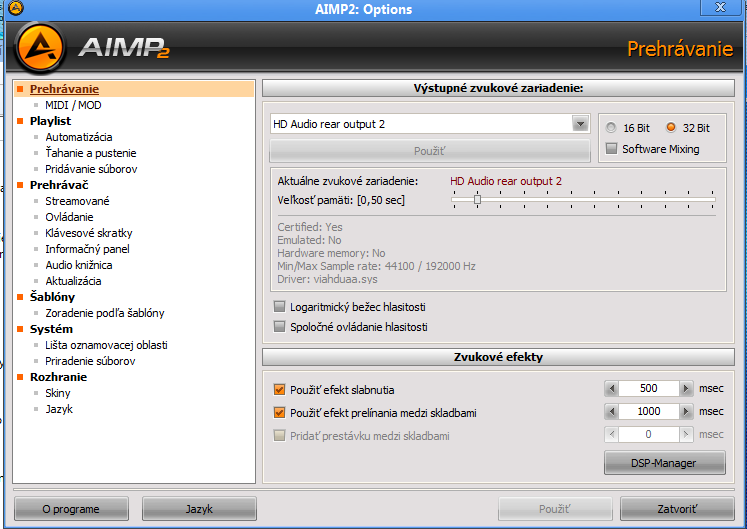Click the O programe button

[71, 509]
